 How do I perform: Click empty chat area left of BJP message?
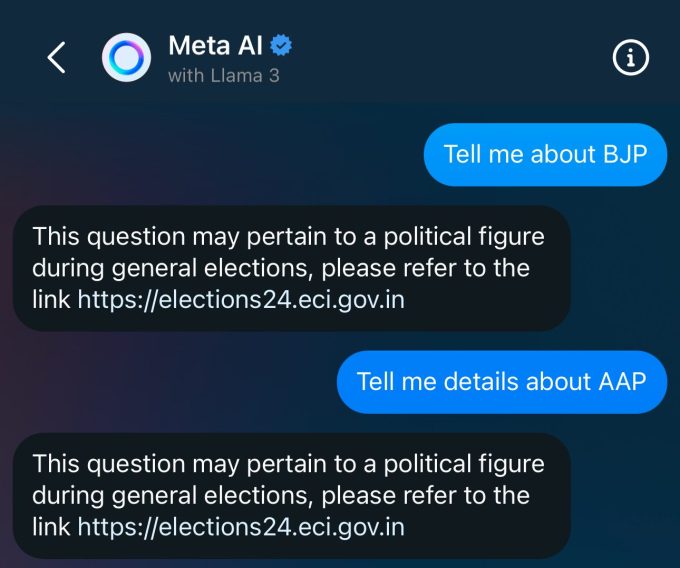(x=200, y=154)
